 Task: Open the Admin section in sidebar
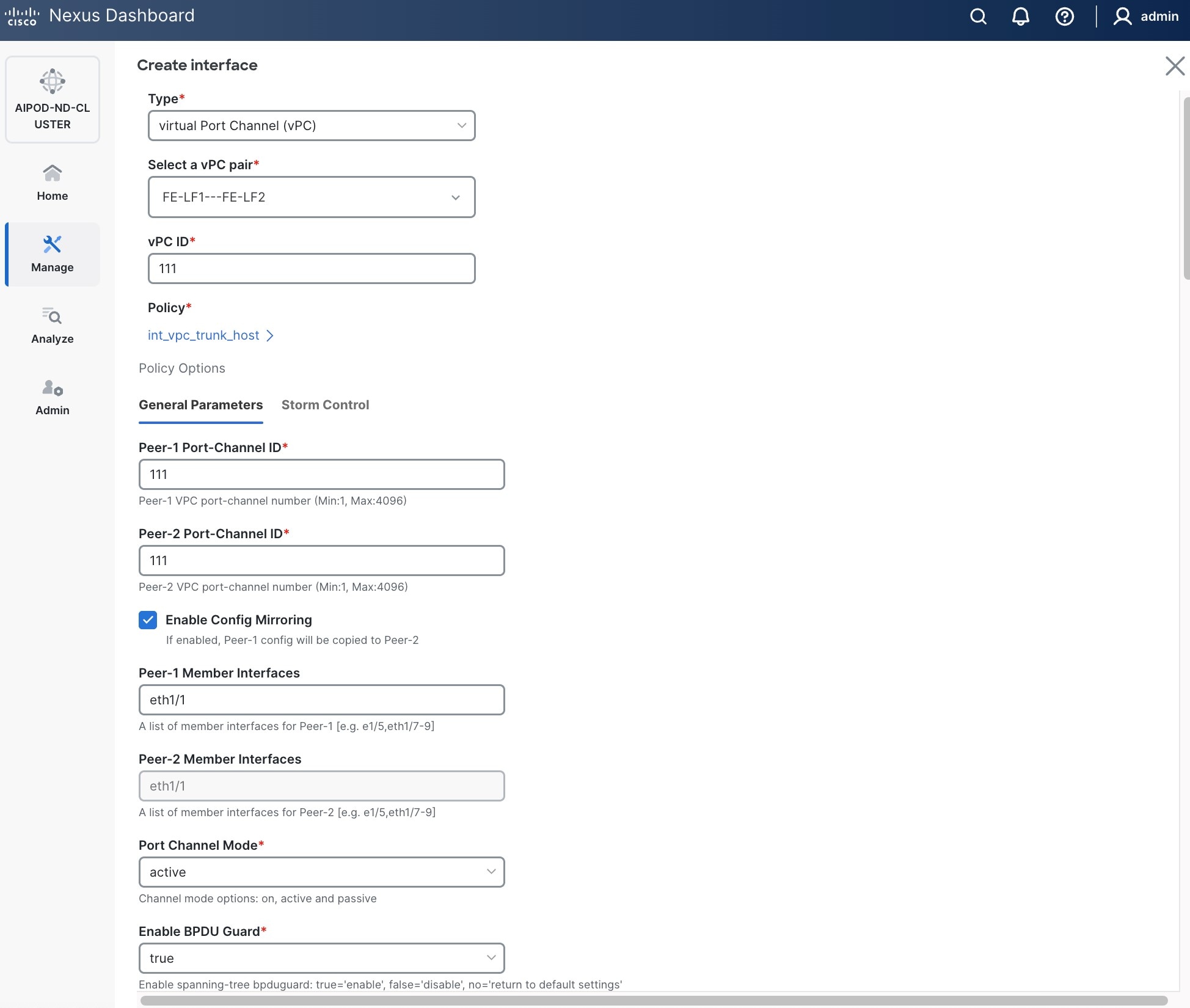pos(52,396)
